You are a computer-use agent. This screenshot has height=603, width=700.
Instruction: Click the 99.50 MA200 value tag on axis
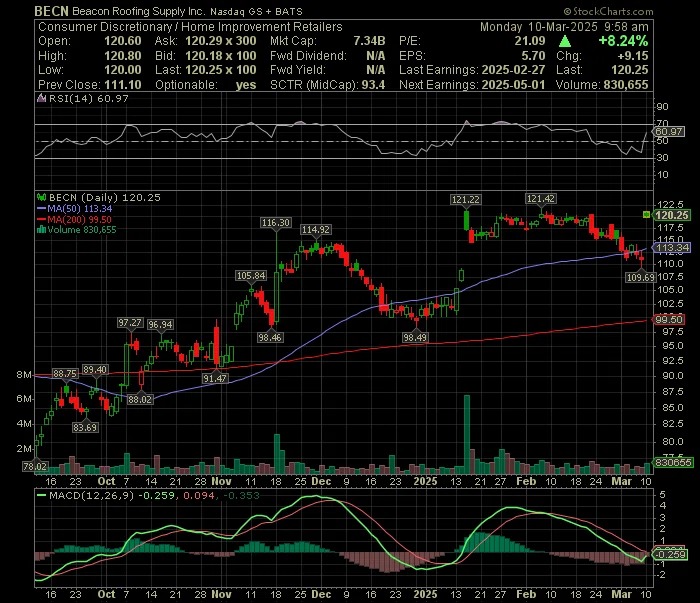(669, 320)
